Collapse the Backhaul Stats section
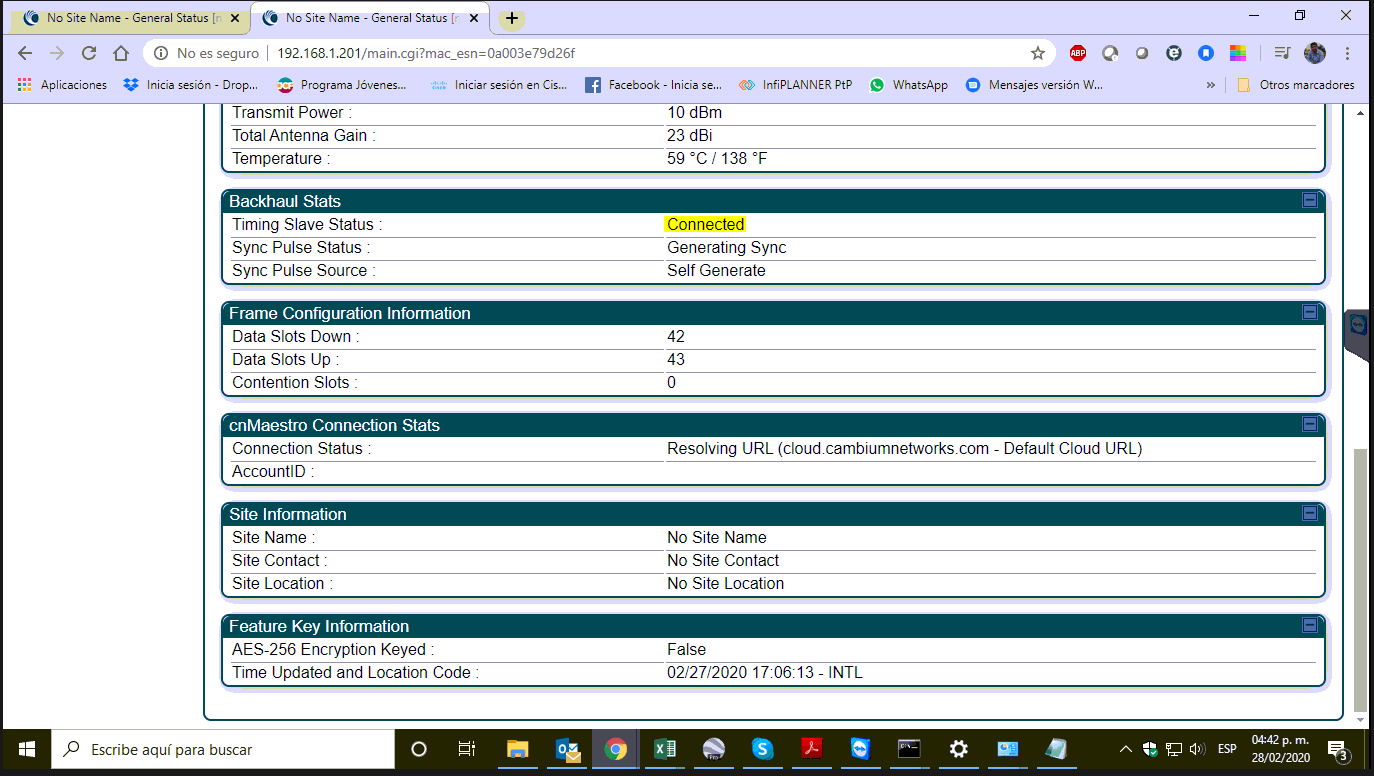The image size is (1374, 776). point(1309,201)
